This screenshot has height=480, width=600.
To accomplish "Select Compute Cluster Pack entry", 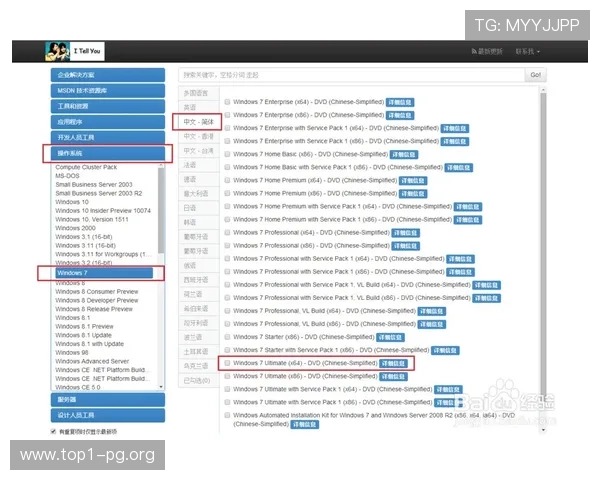I will pyautogui.click(x=86, y=167).
